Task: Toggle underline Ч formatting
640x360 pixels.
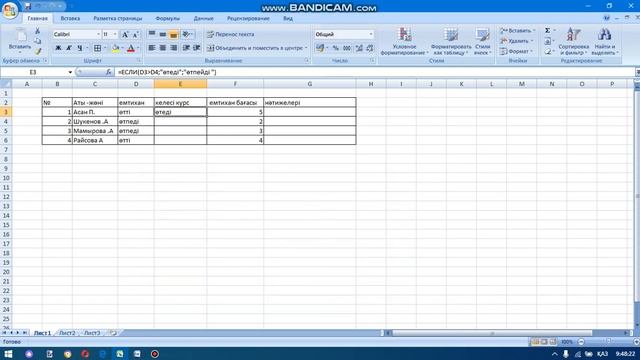Action: (x=80, y=48)
